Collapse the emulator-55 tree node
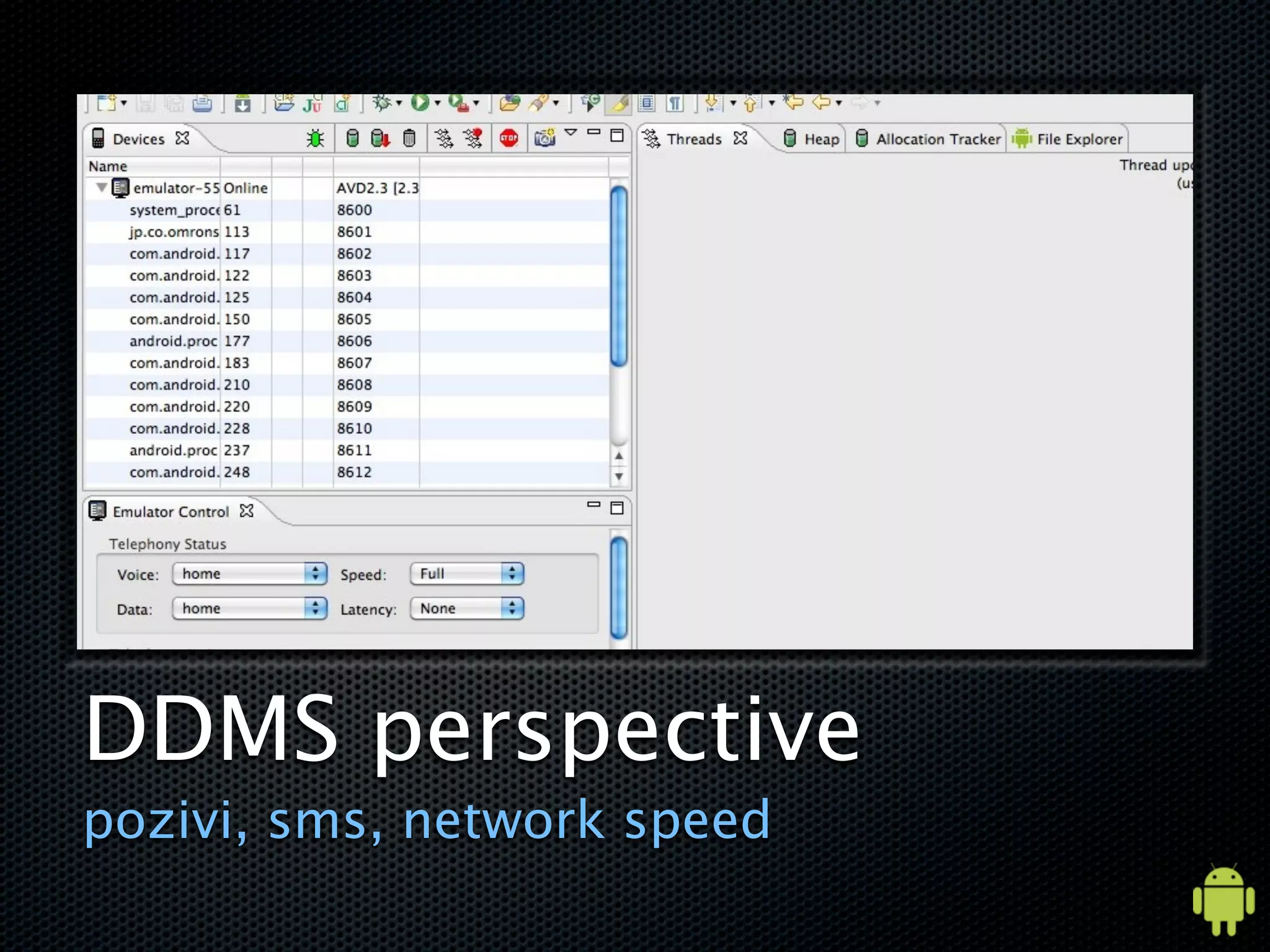The width and height of the screenshot is (1270, 952). (101, 187)
